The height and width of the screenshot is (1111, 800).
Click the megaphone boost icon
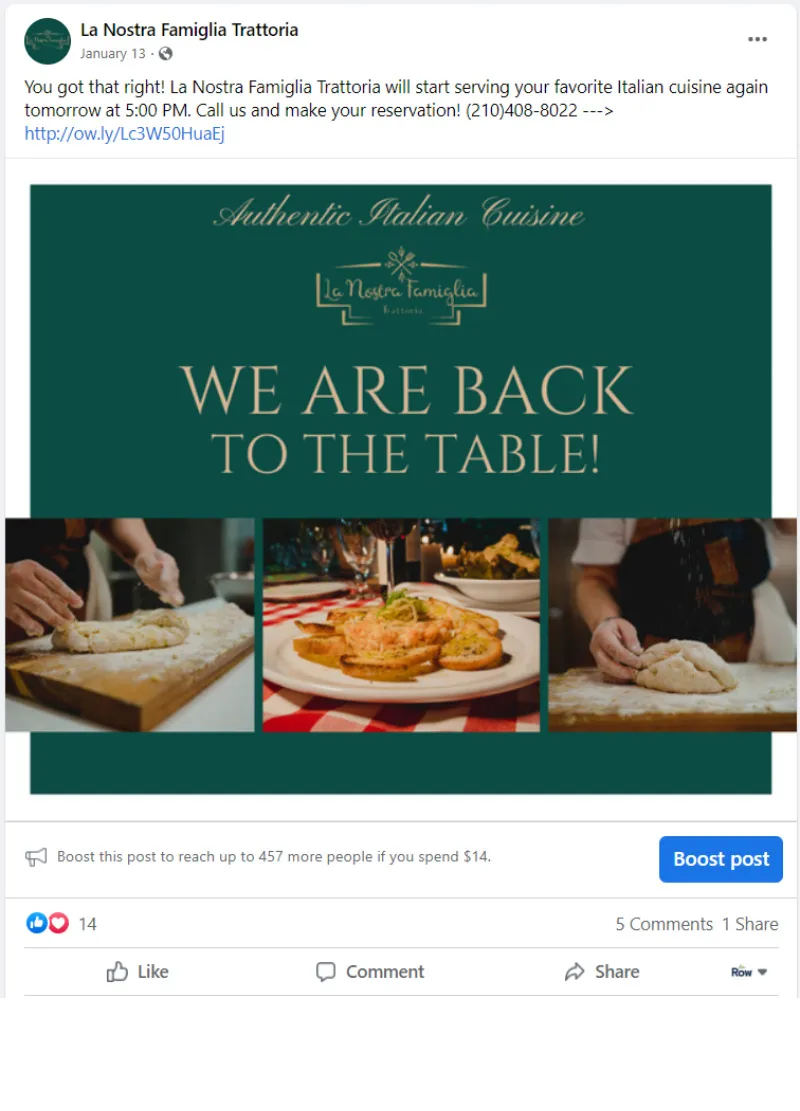(36, 857)
